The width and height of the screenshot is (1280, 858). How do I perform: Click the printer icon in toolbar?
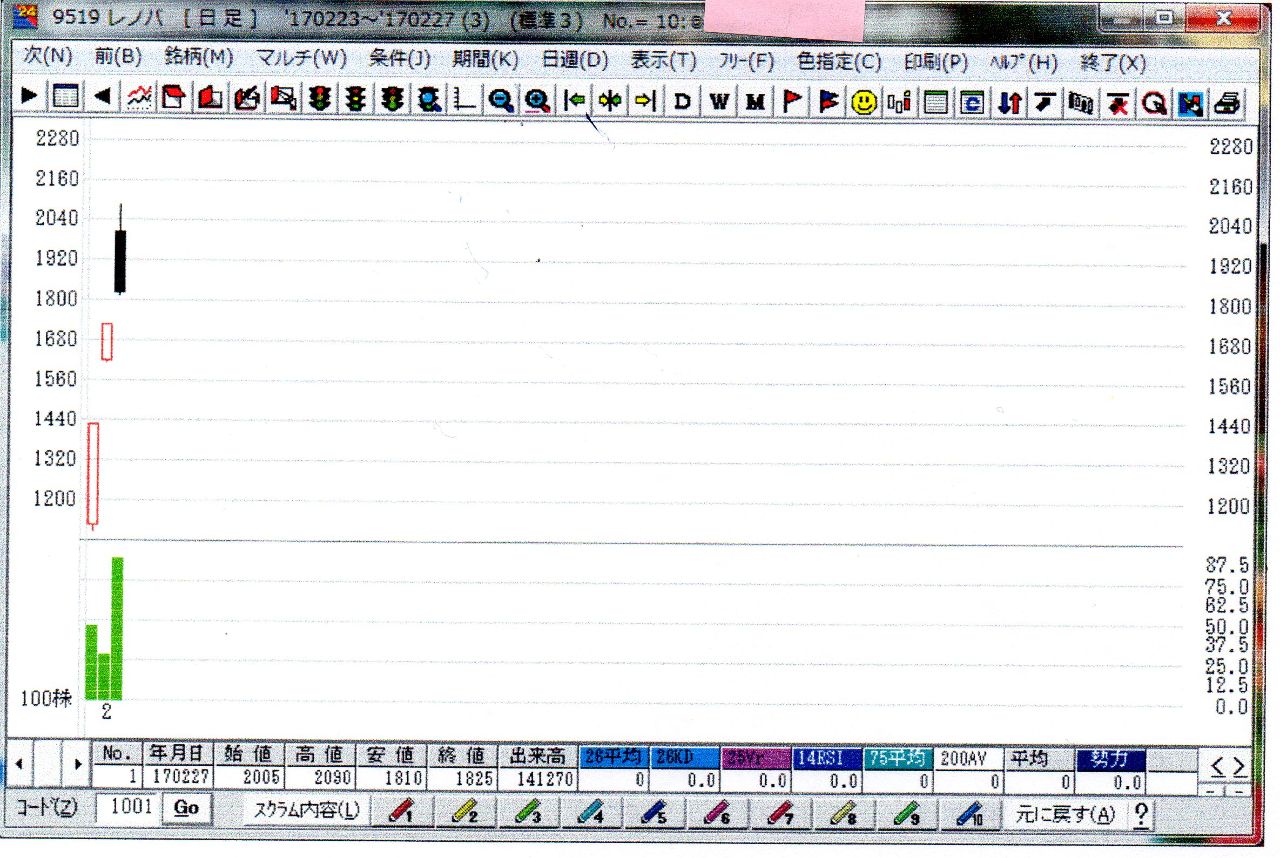(1229, 100)
